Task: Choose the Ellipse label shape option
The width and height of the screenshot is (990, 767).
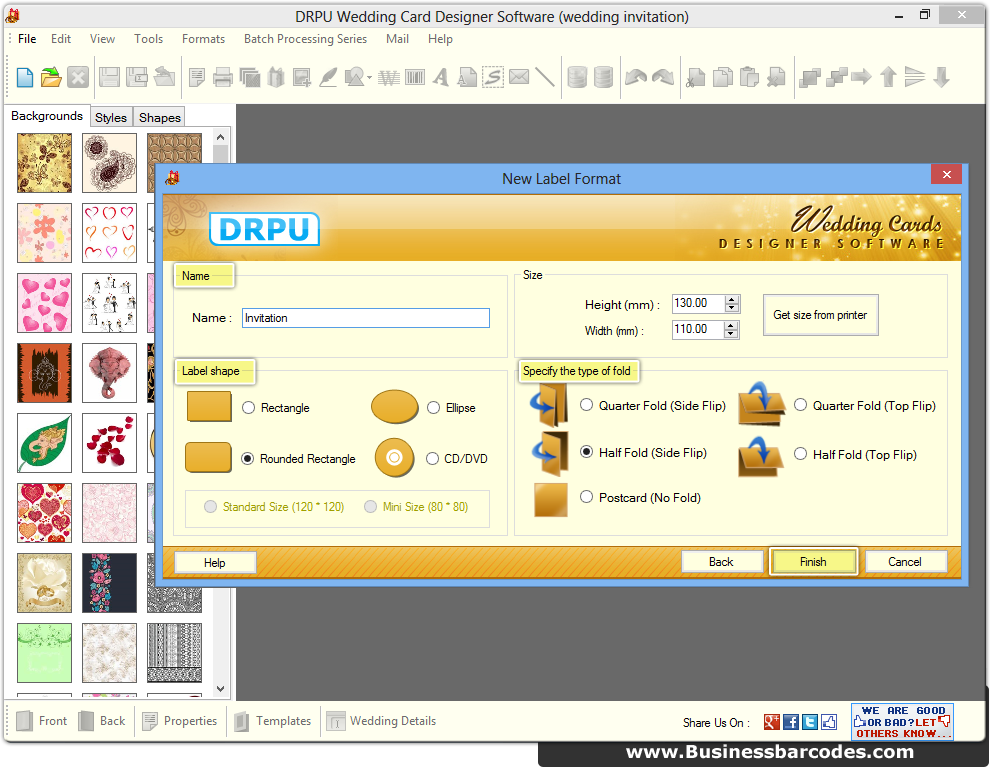Action: click(433, 408)
